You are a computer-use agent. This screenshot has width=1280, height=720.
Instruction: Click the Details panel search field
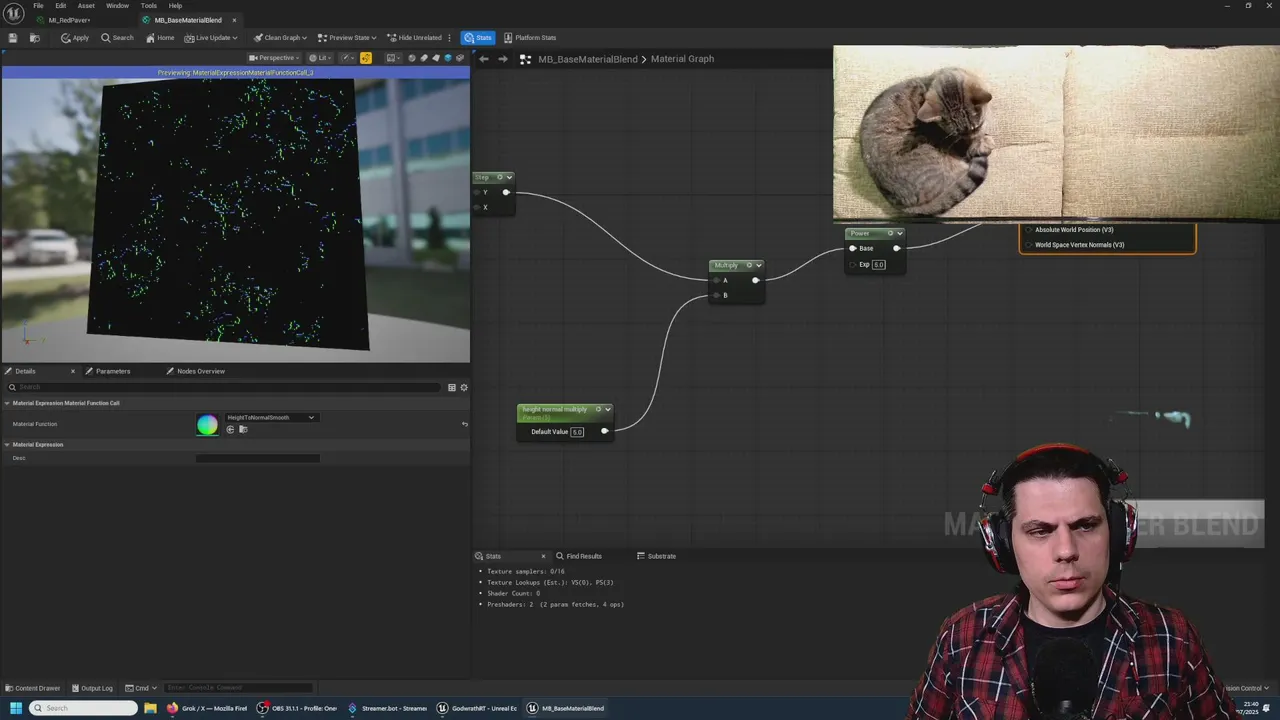pyautogui.click(x=225, y=387)
